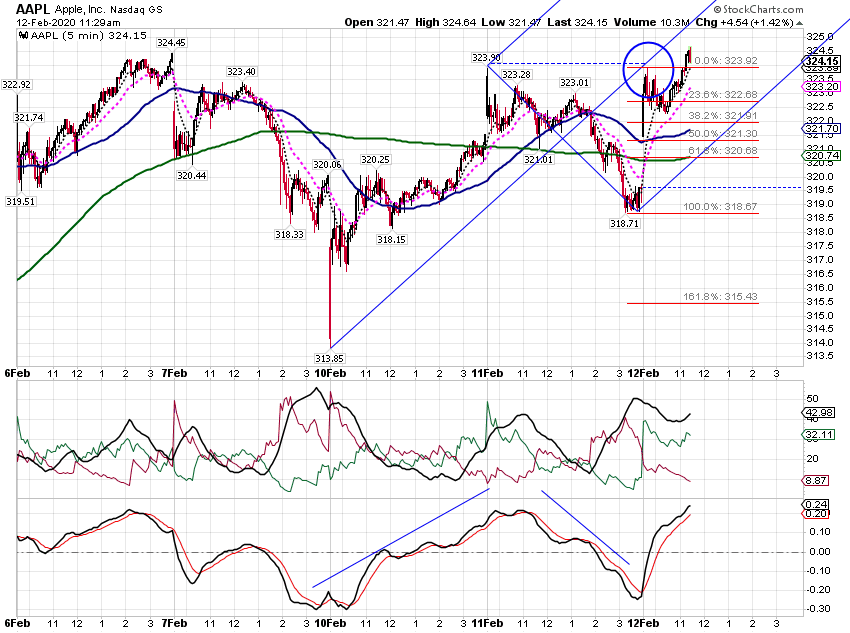
Task: Select the "23.6%: 322.68" Fibonacci label
Action: click(x=723, y=95)
